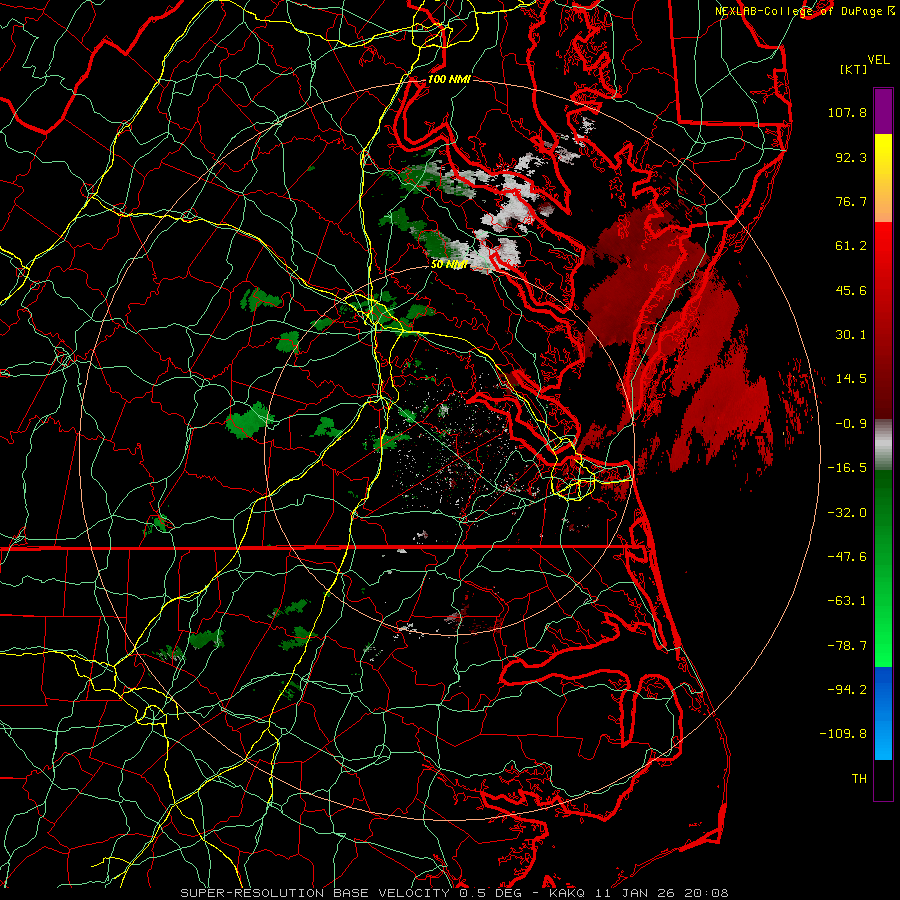900x900 pixels.
Task: Click the -94.2 velocity scale value
Action: click(847, 690)
